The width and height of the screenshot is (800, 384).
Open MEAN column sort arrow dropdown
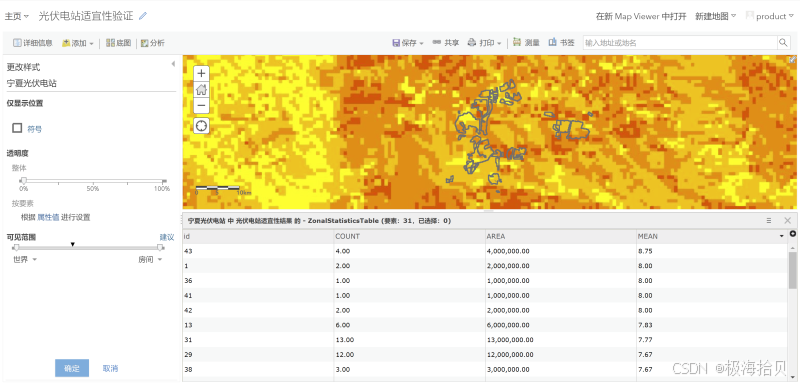pos(782,237)
